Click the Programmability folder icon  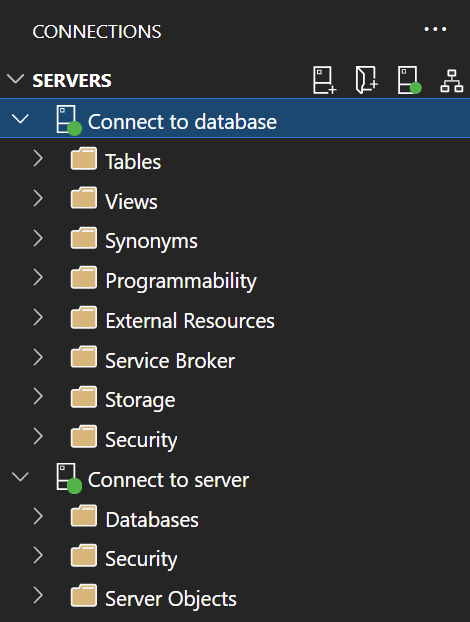pyautogui.click(x=84, y=277)
